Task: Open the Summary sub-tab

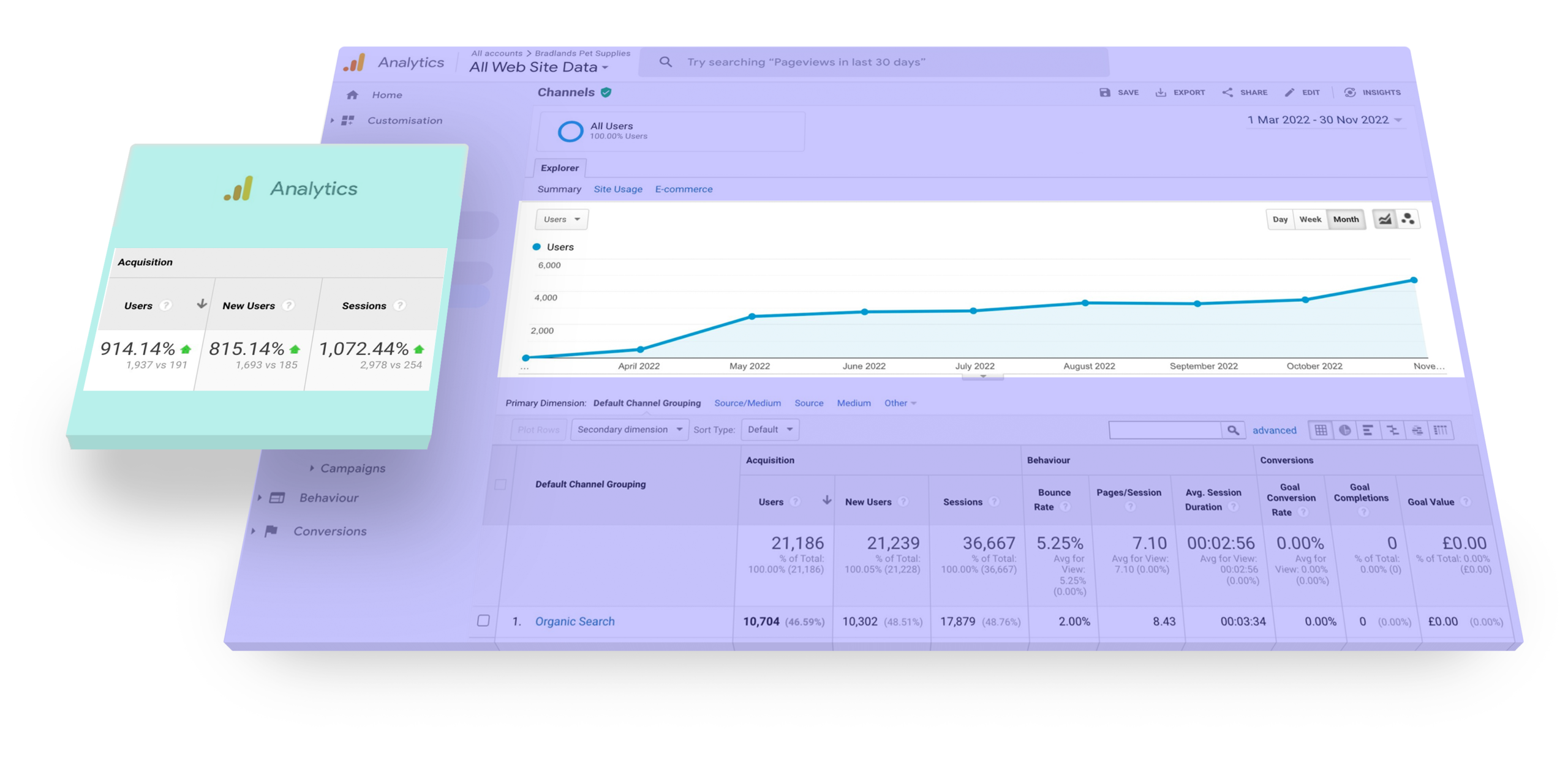Action: coord(559,189)
